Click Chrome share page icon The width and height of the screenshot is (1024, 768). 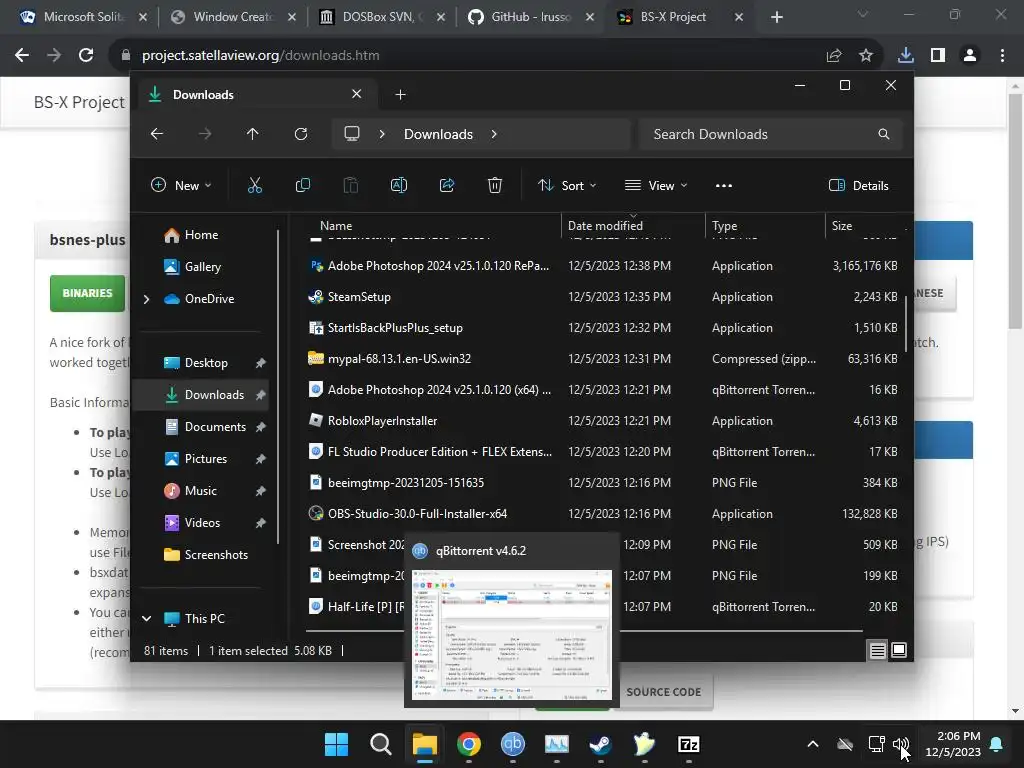pyautogui.click(x=834, y=56)
